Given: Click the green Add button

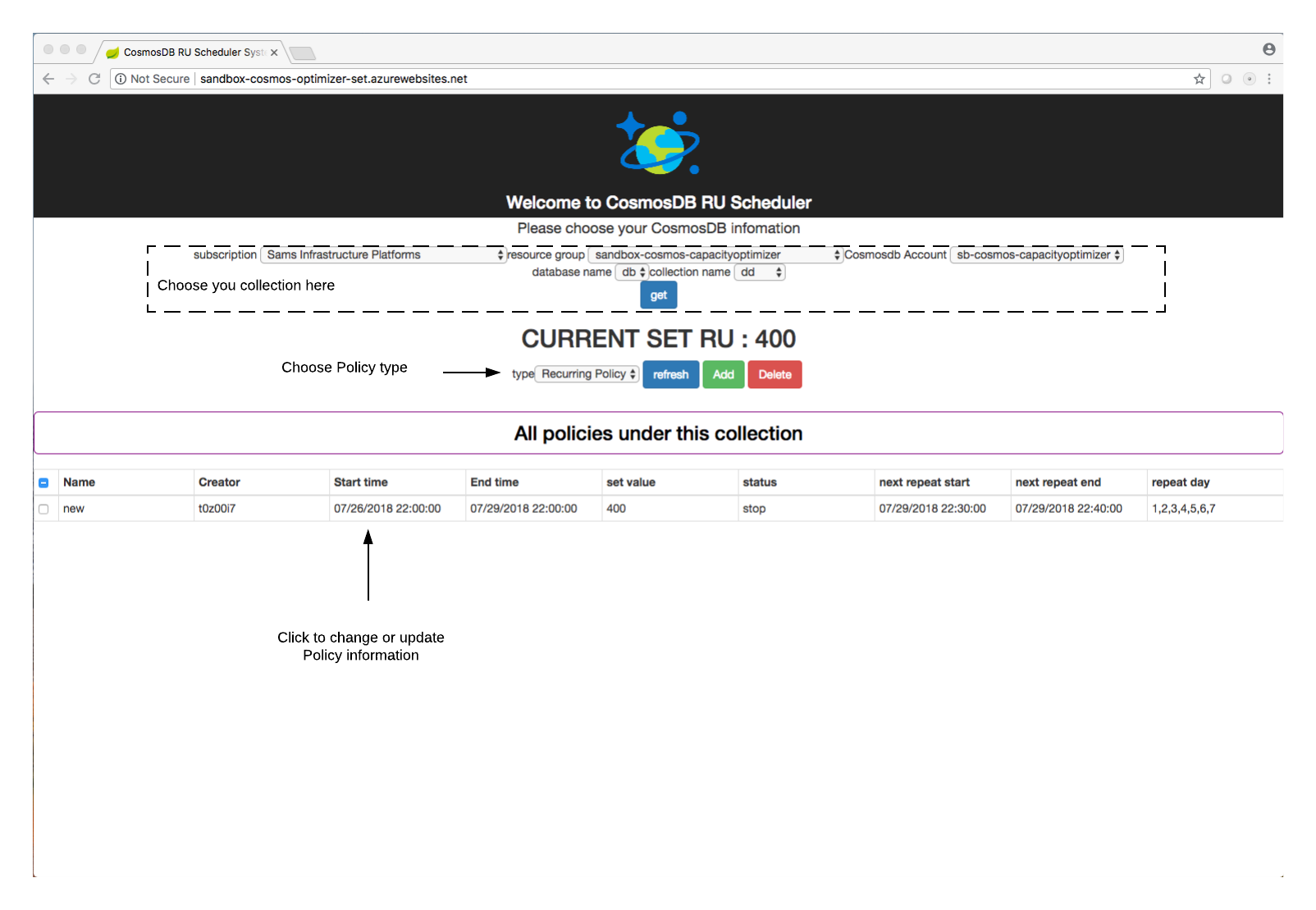Looking at the screenshot, I should 723,374.
